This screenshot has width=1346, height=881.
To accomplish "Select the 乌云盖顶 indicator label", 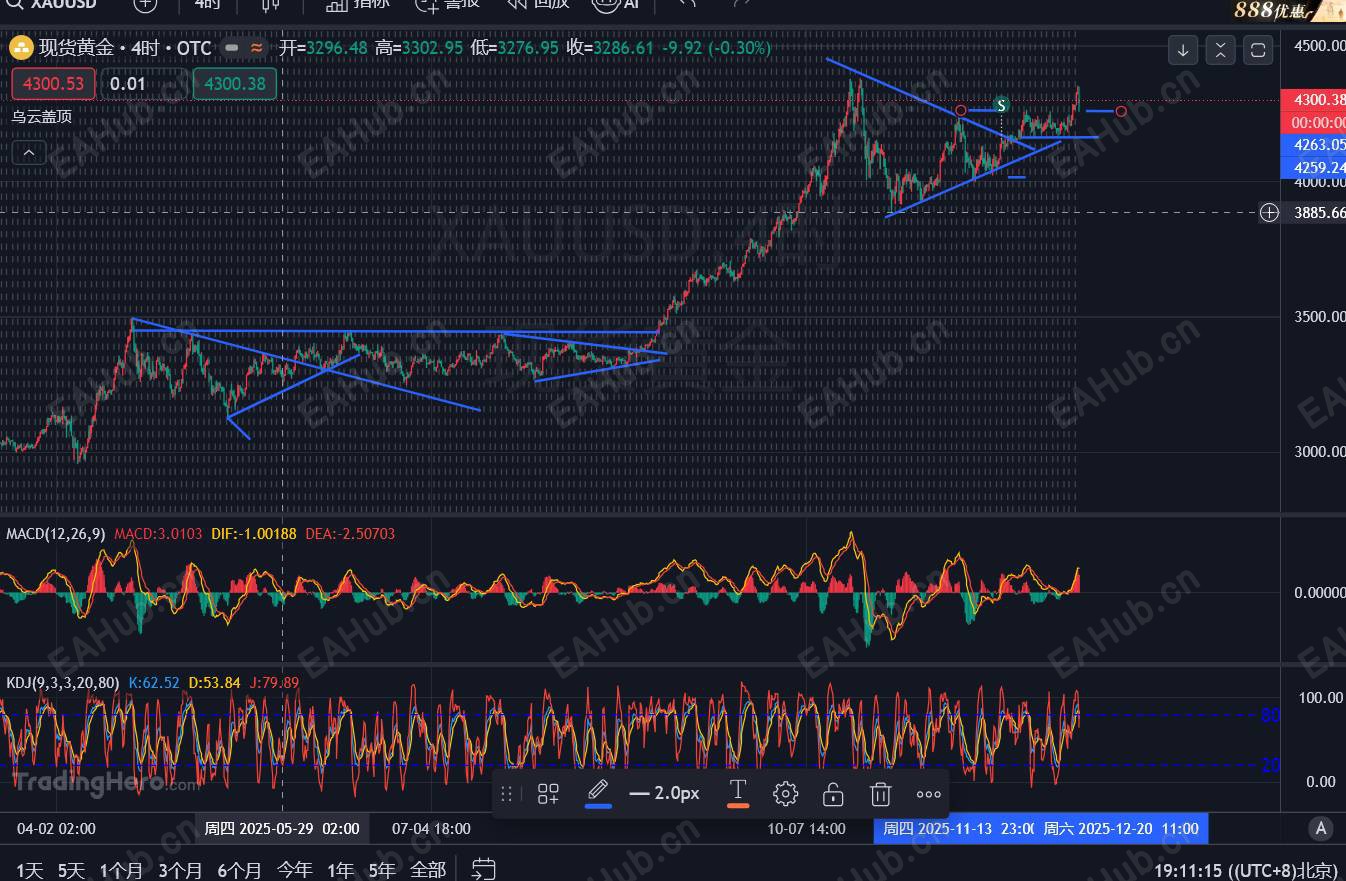I will 42,116.
